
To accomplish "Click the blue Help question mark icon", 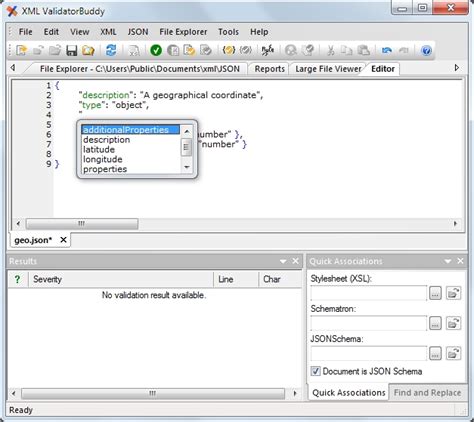I will [x=426, y=50].
